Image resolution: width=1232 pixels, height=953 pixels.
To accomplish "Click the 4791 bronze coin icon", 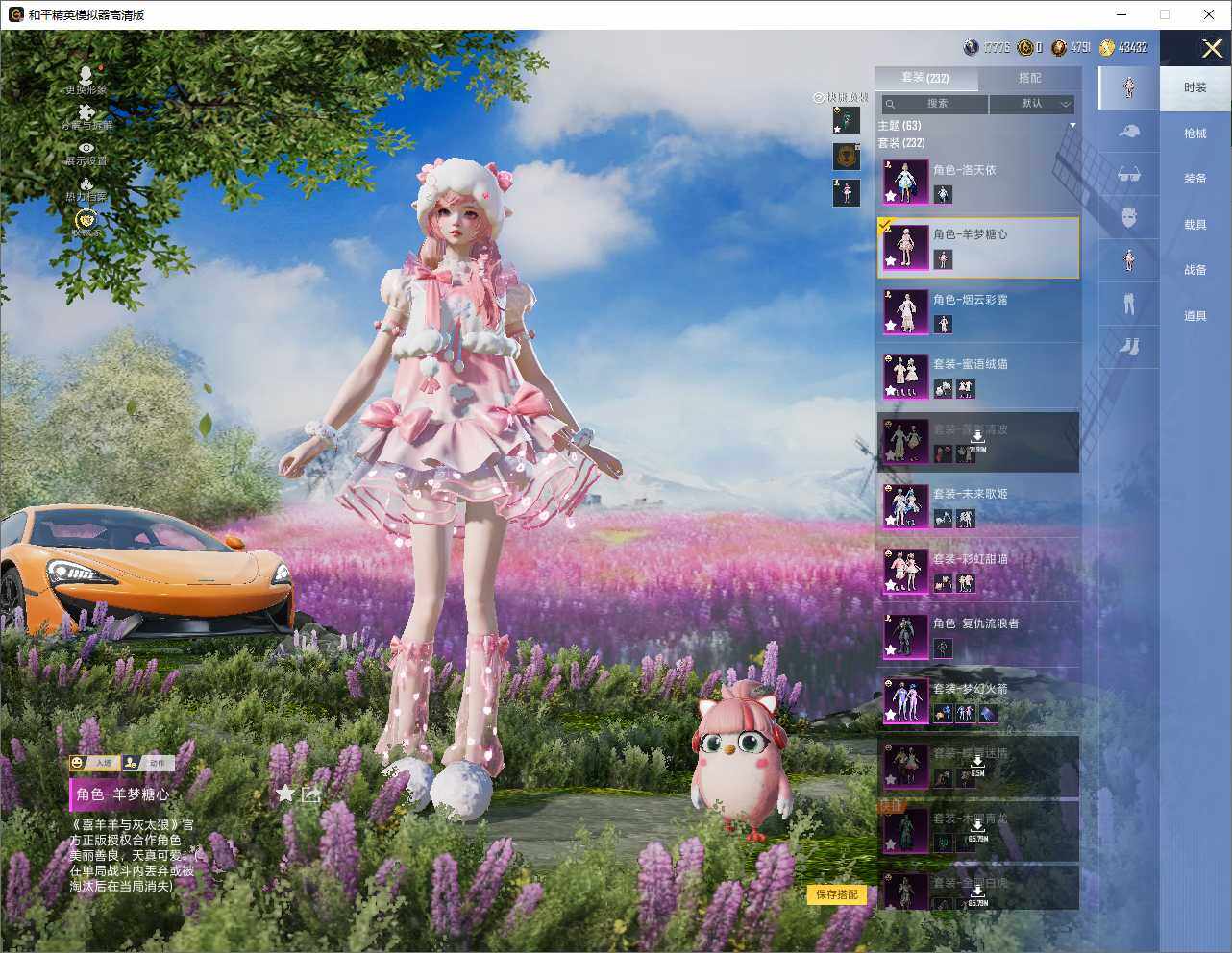I will click(x=1059, y=47).
